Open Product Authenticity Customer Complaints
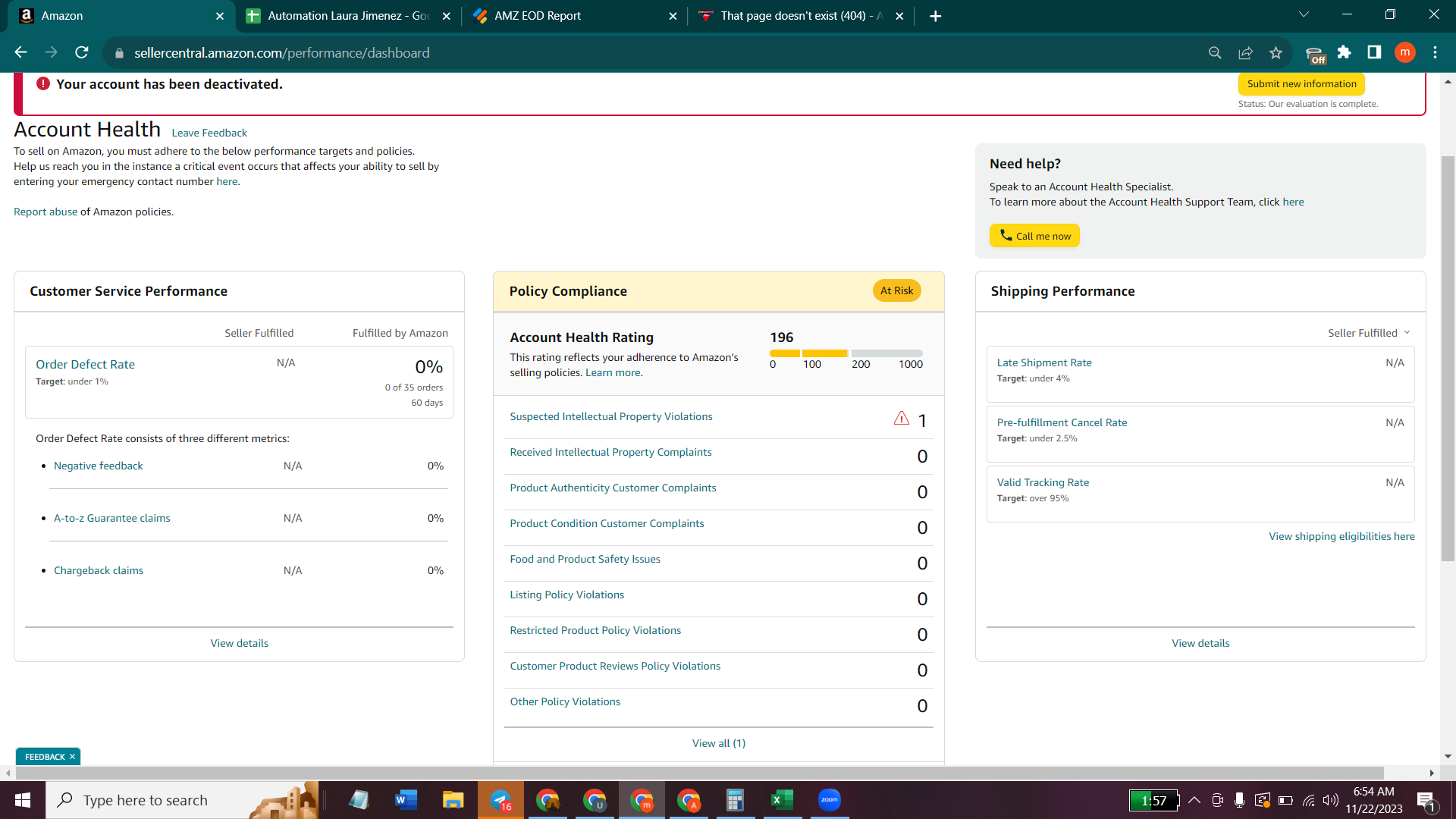This screenshot has height=819, width=1456. click(613, 488)
